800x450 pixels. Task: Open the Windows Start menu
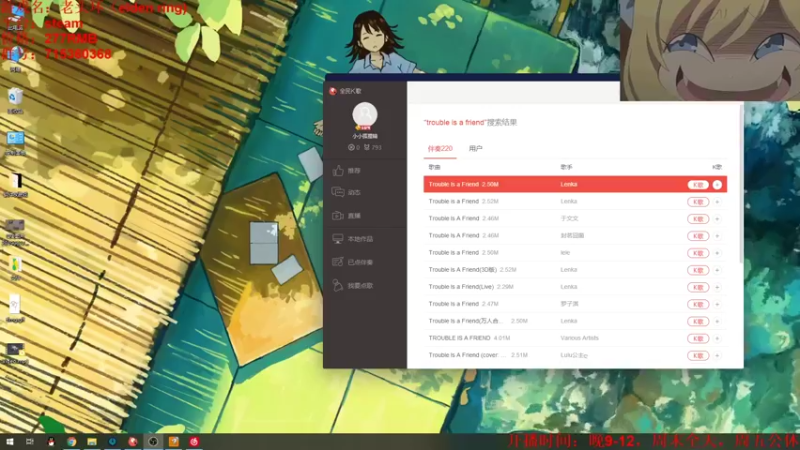[x=9, y=441]
